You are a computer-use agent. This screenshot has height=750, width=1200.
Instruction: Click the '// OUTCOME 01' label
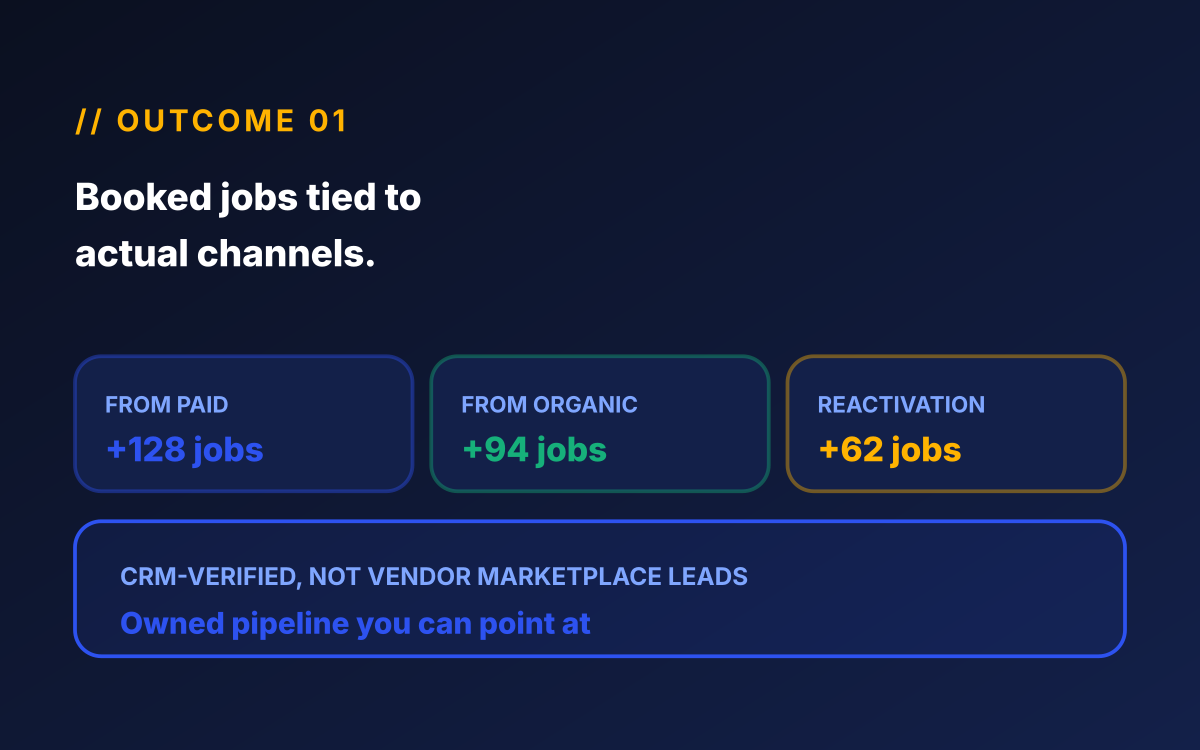coord(211,121)
